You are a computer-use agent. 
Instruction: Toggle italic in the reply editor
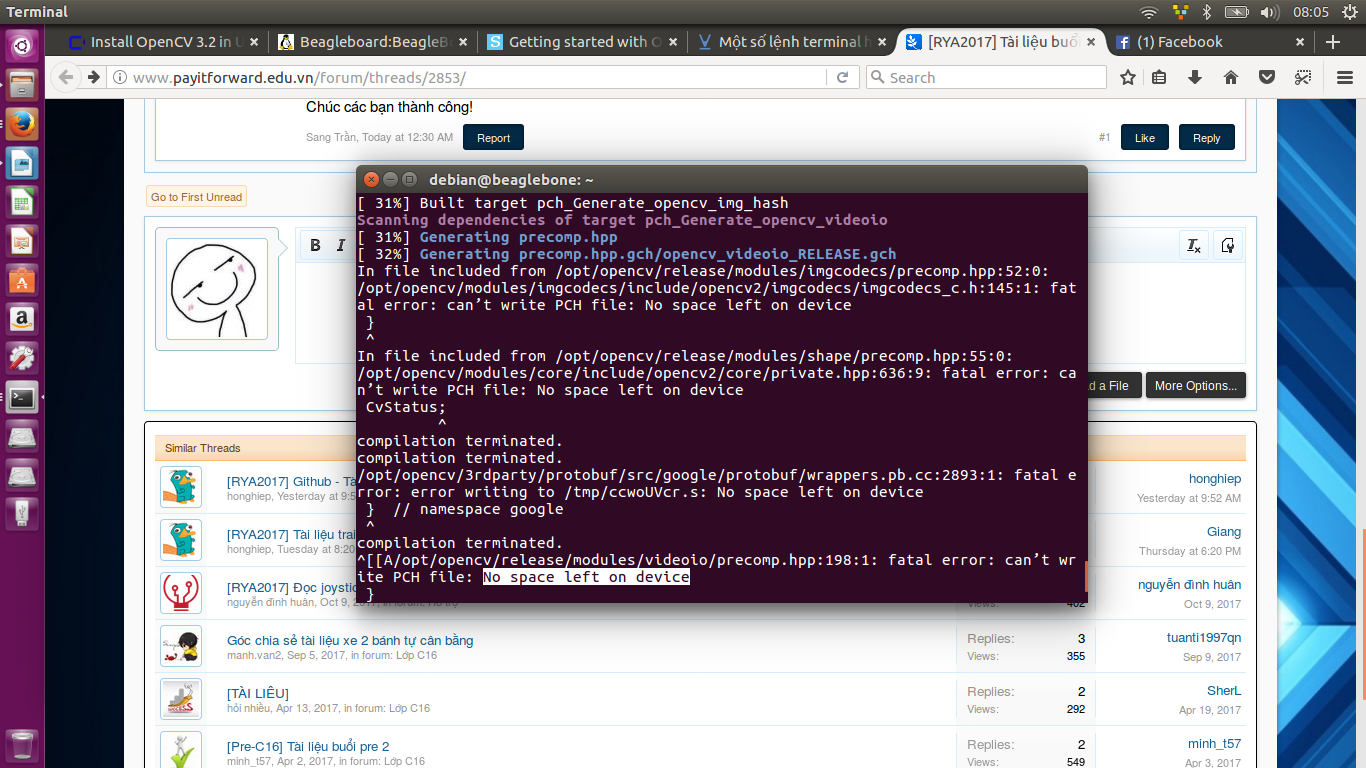(340, 245)
